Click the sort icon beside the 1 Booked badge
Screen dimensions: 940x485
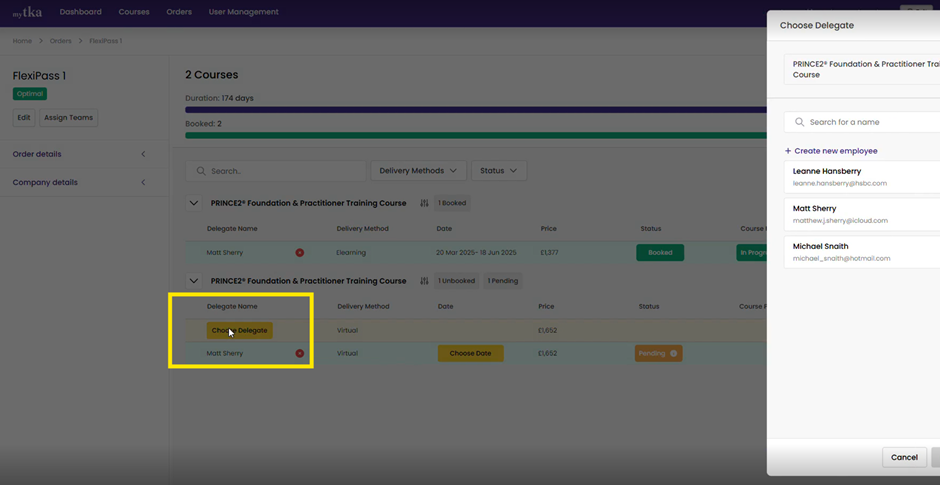pyautogui.click(x=424, y=203)
